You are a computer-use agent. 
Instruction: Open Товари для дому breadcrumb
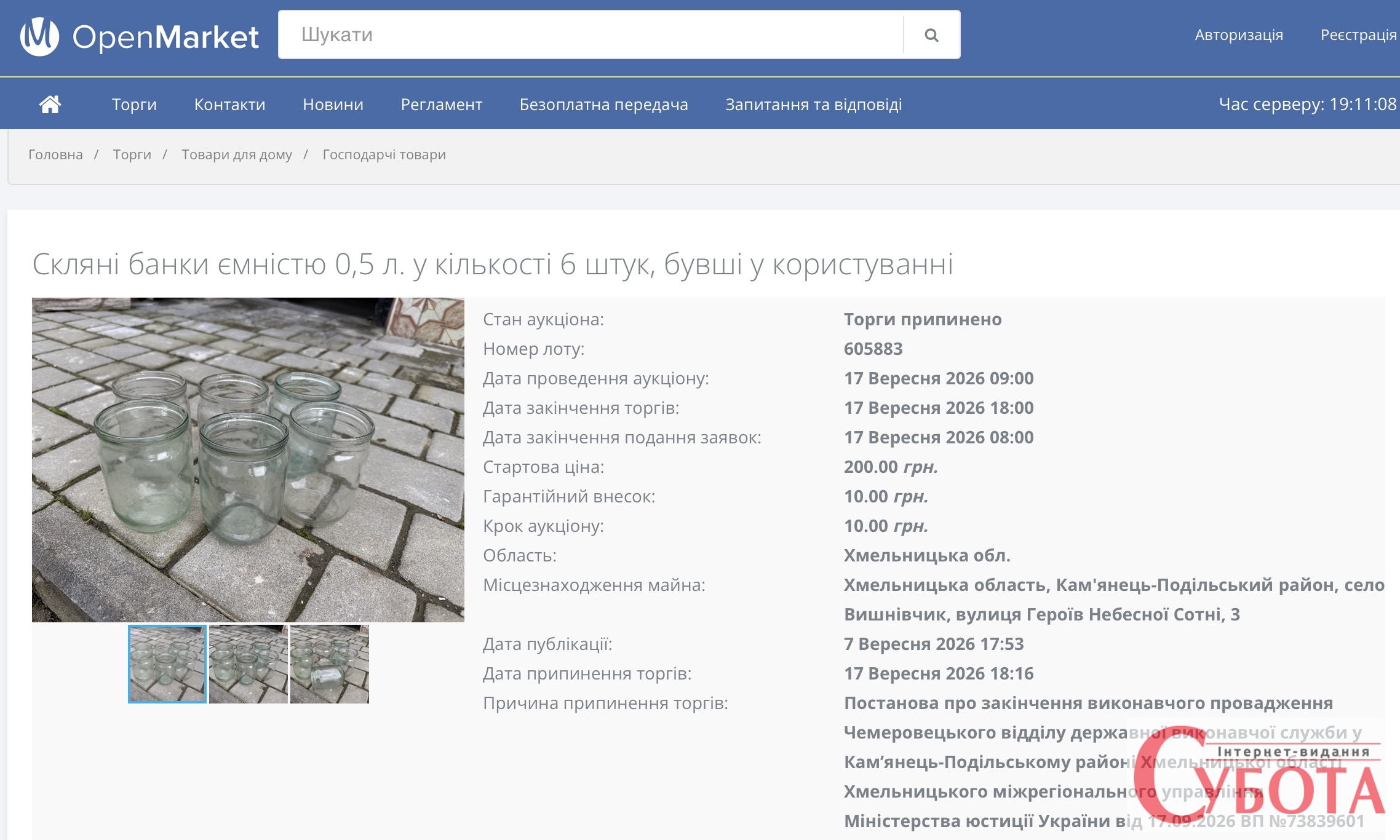point(237,154)
